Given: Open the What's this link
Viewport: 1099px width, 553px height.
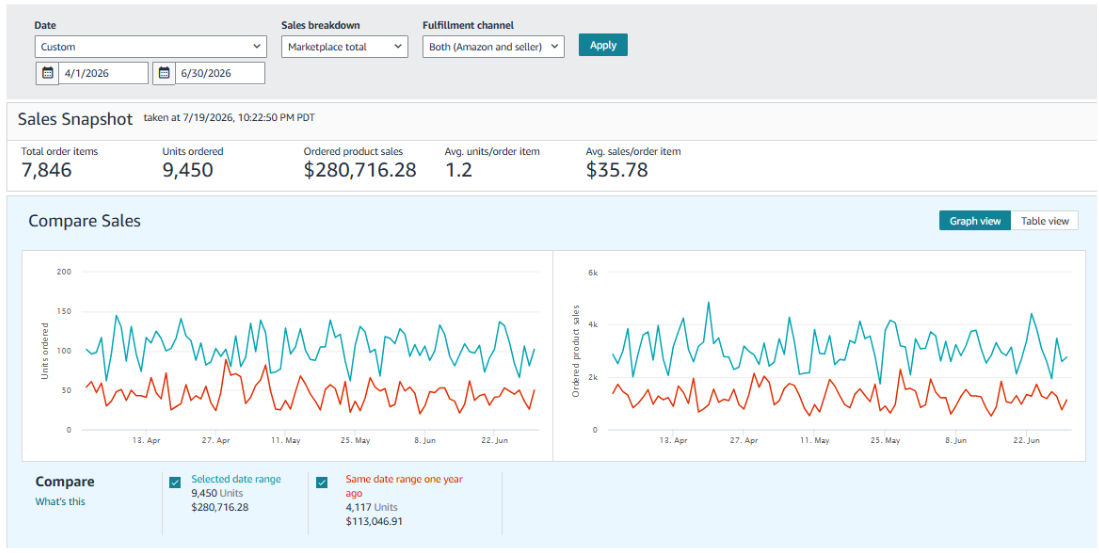Looking at the screenshot, I should 60,501.
